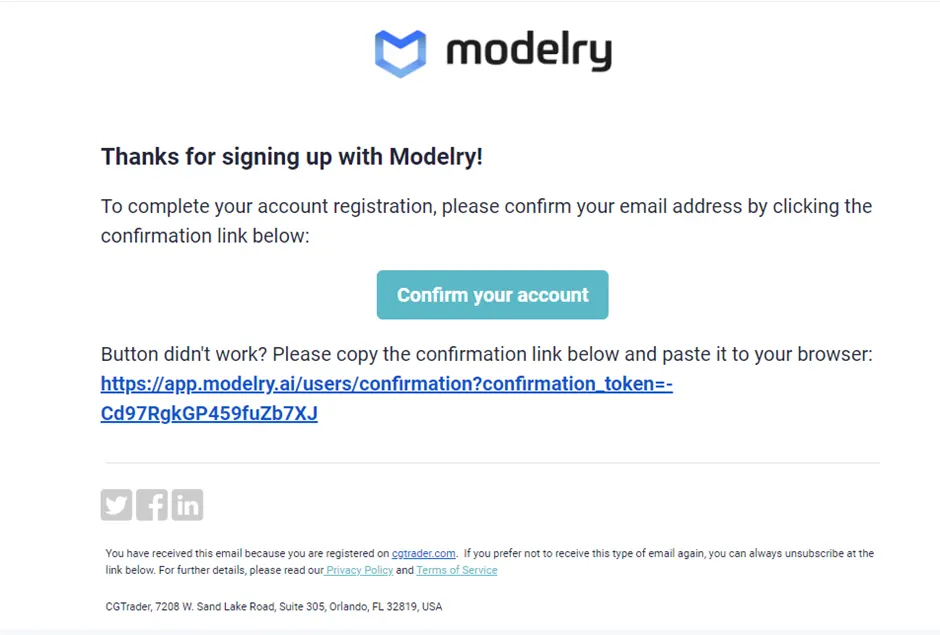The height and width of the screenshot is (635, 940).
Task: Click the modelry wordmark text
Action: 528,51
